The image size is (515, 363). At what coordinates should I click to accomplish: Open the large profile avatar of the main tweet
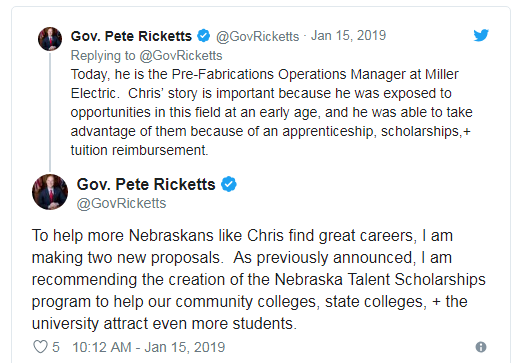pos(50,192)
